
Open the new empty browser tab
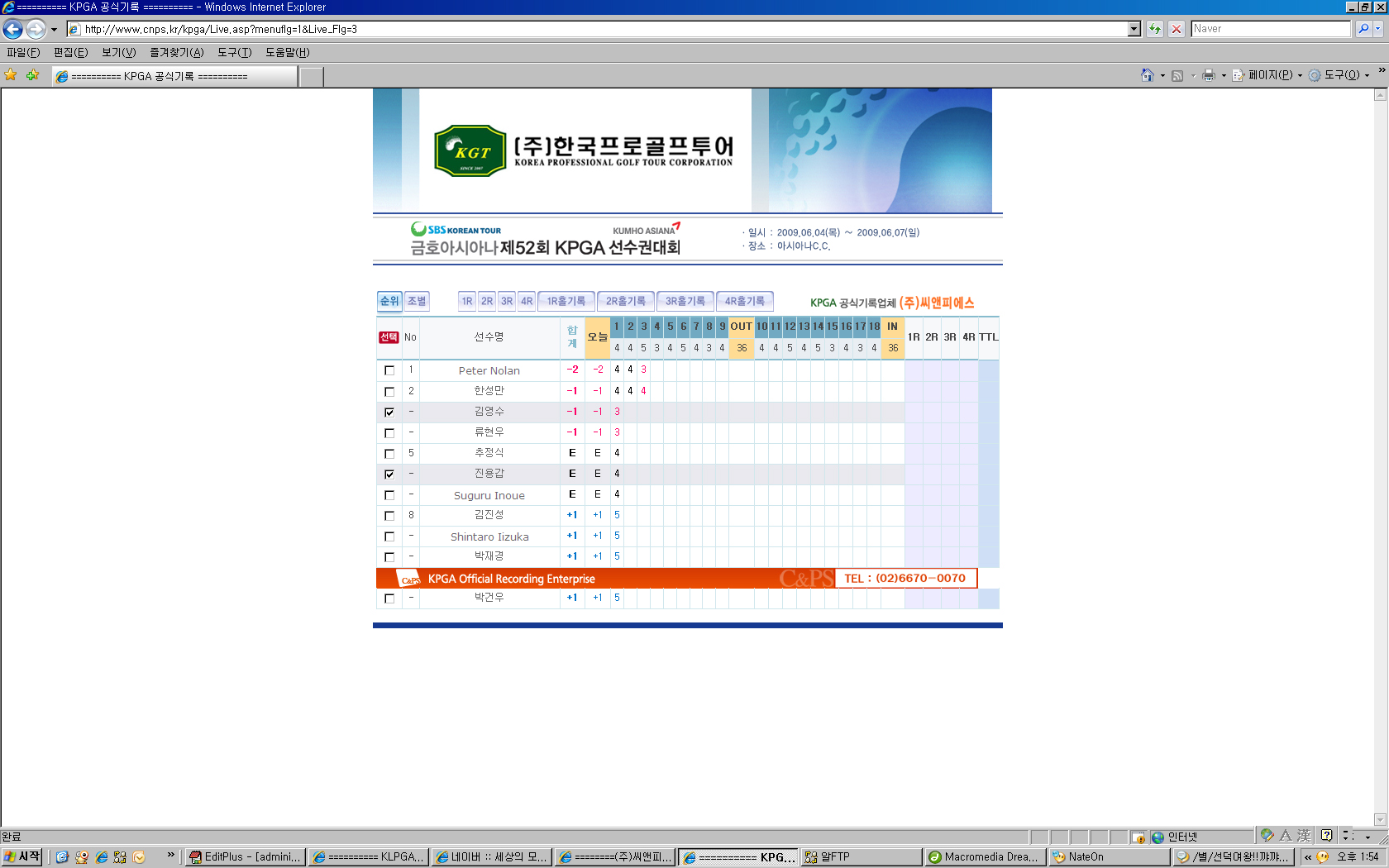[x=311, y=77]
